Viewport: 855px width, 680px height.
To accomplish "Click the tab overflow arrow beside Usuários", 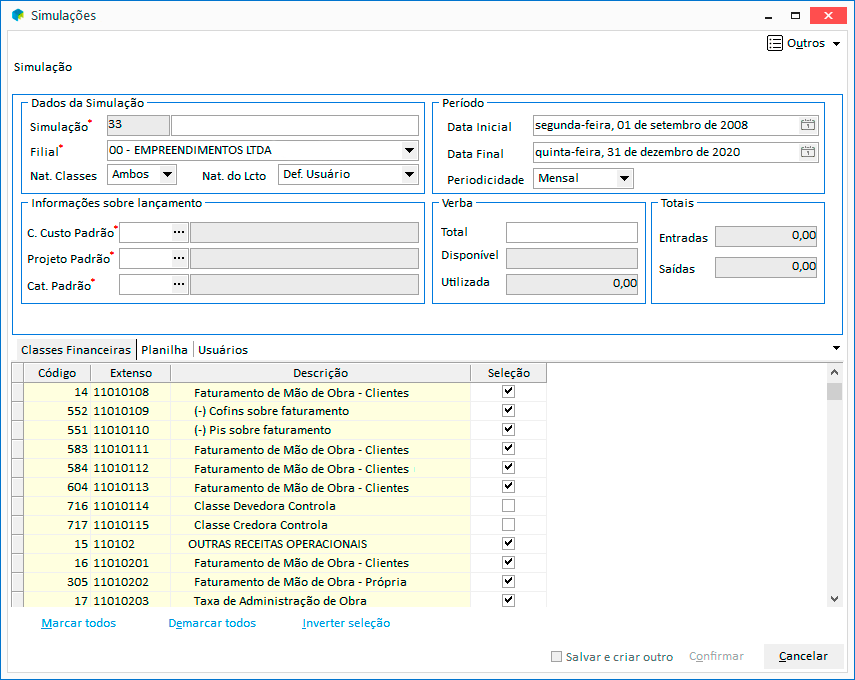I will tap(836, 348).
